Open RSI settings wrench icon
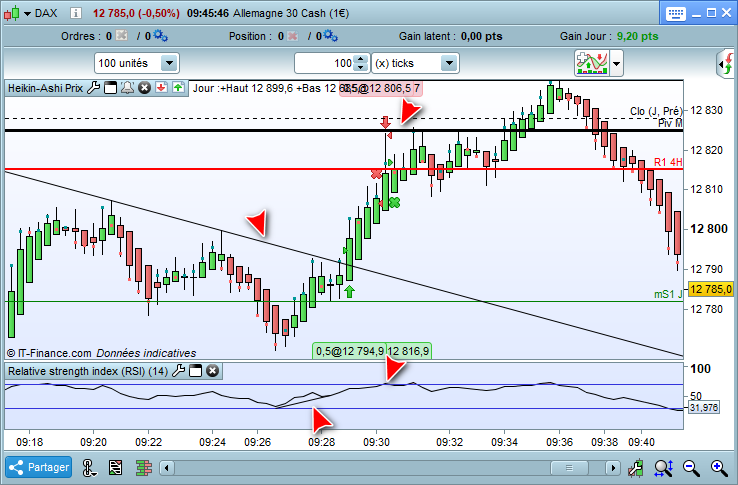The height and width of the screenshot is (485, 738). click(178, 371)
